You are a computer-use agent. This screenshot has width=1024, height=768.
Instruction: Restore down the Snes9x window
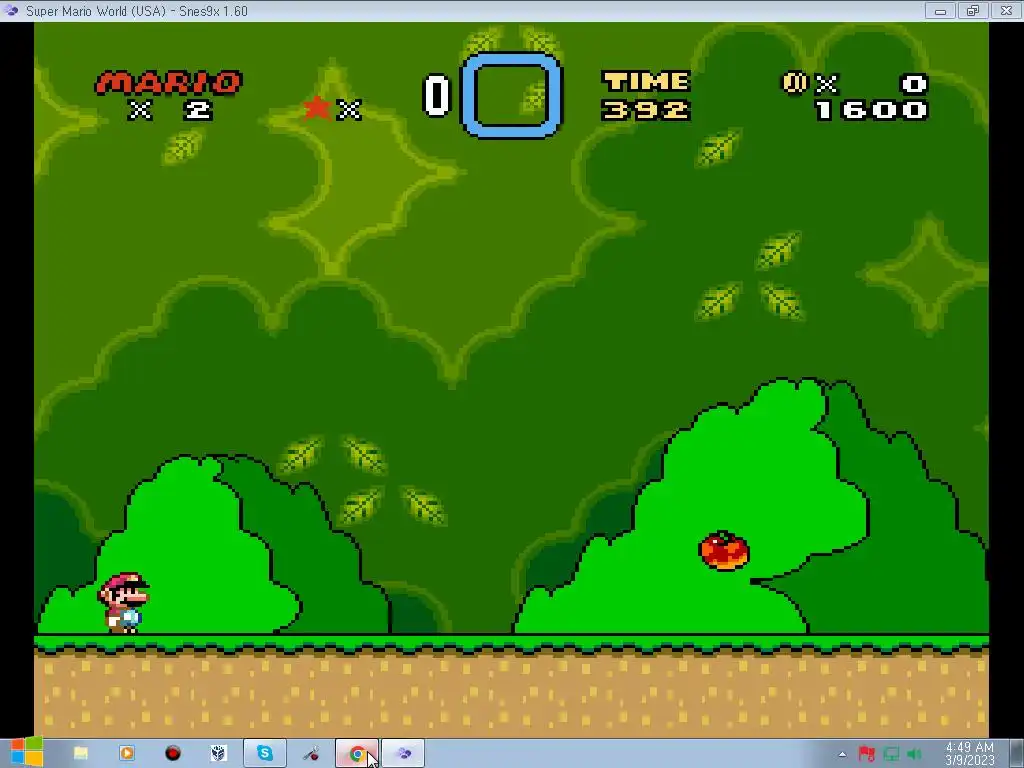coord(973,10)
